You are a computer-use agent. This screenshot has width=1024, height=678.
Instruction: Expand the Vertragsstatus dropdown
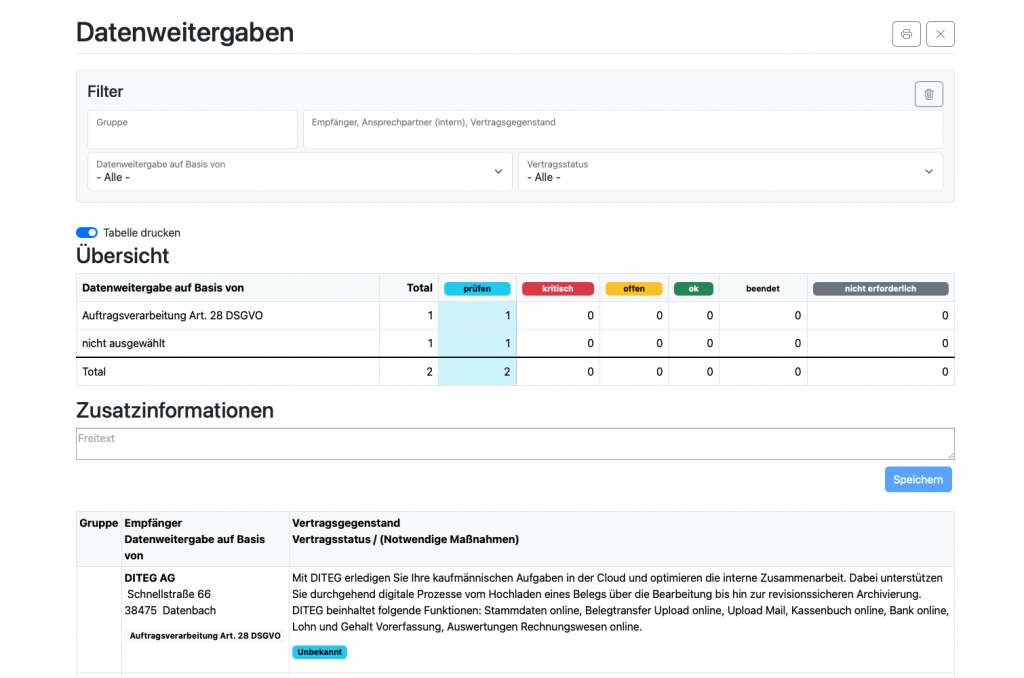coord(730,171)
